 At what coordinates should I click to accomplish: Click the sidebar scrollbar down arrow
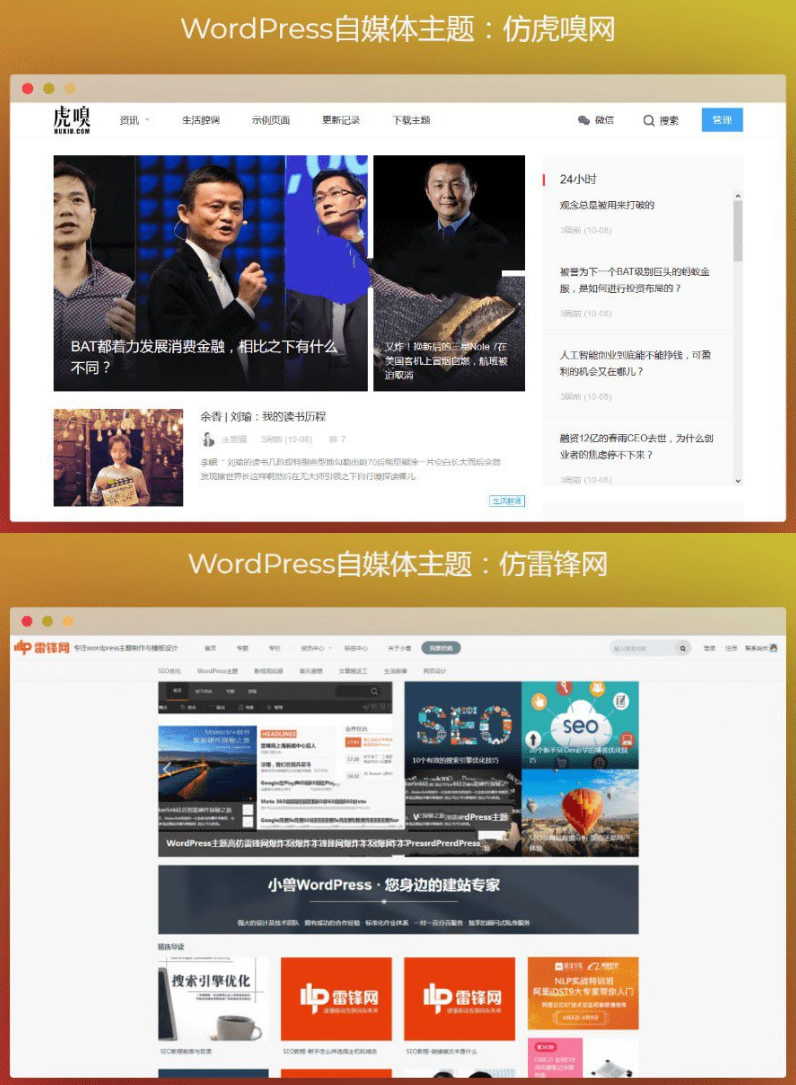738,479
